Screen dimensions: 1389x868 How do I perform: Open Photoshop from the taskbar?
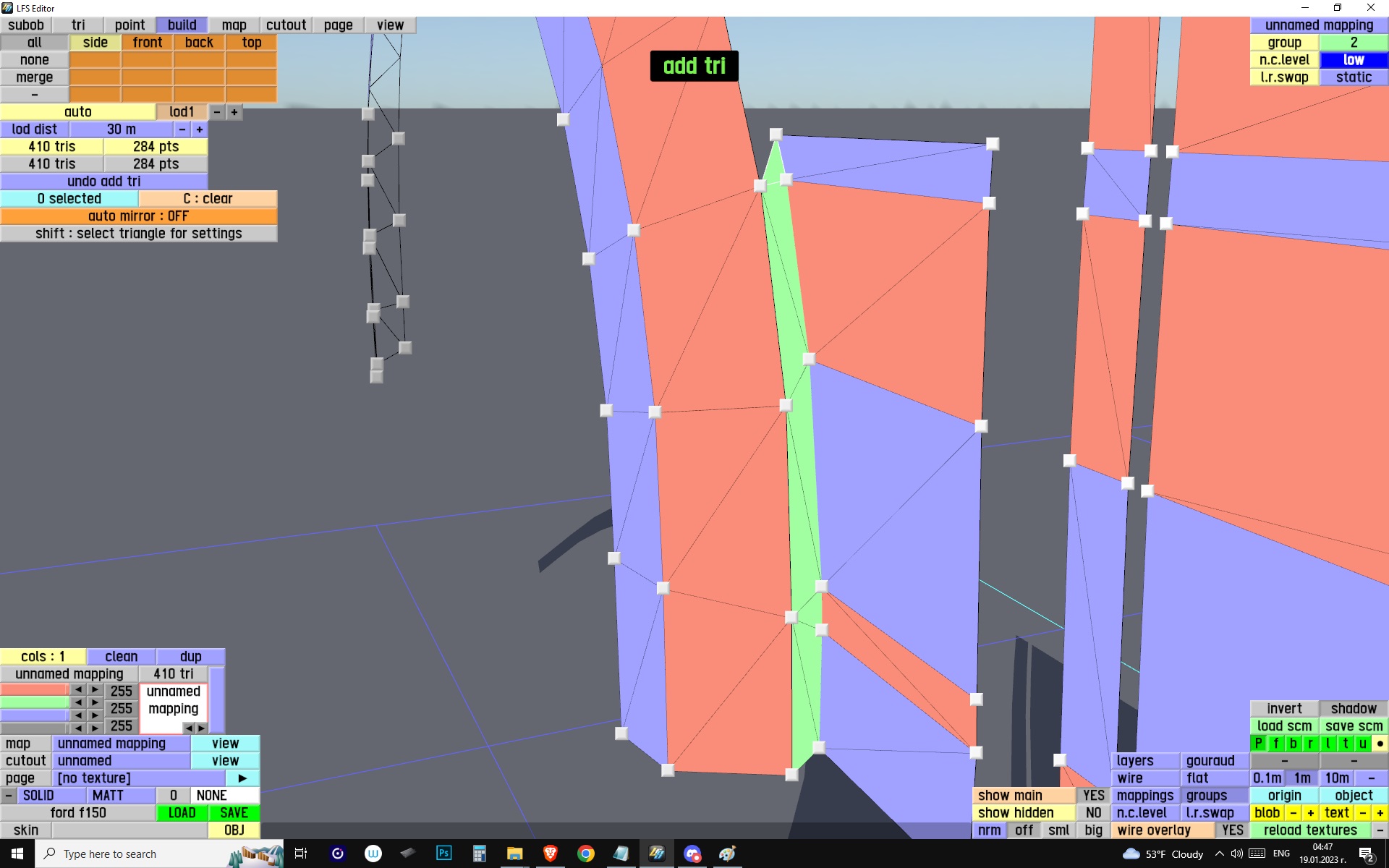click(x=443, y=854)
